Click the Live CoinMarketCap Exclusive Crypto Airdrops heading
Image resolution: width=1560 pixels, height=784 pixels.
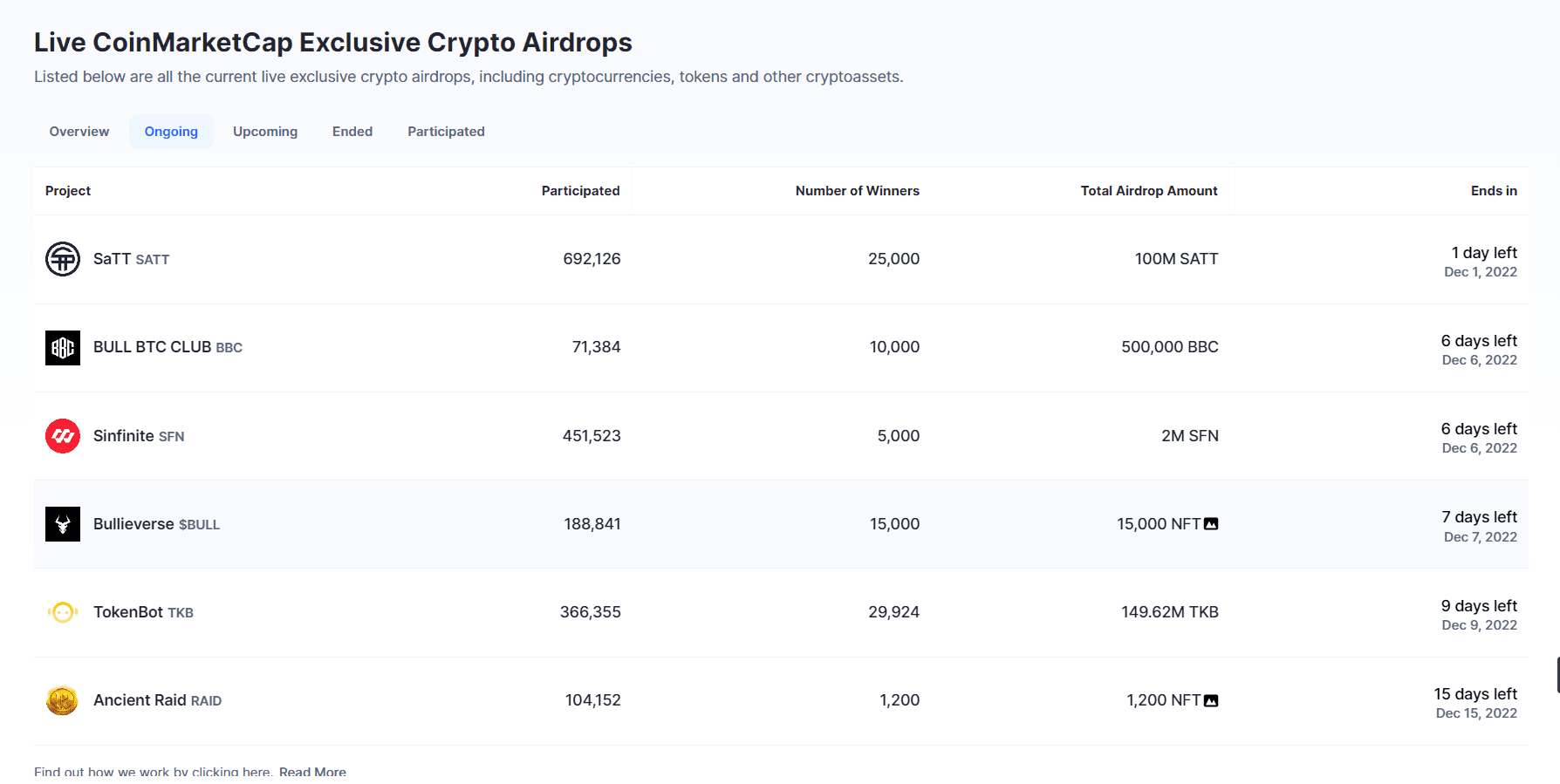point(333,43)
